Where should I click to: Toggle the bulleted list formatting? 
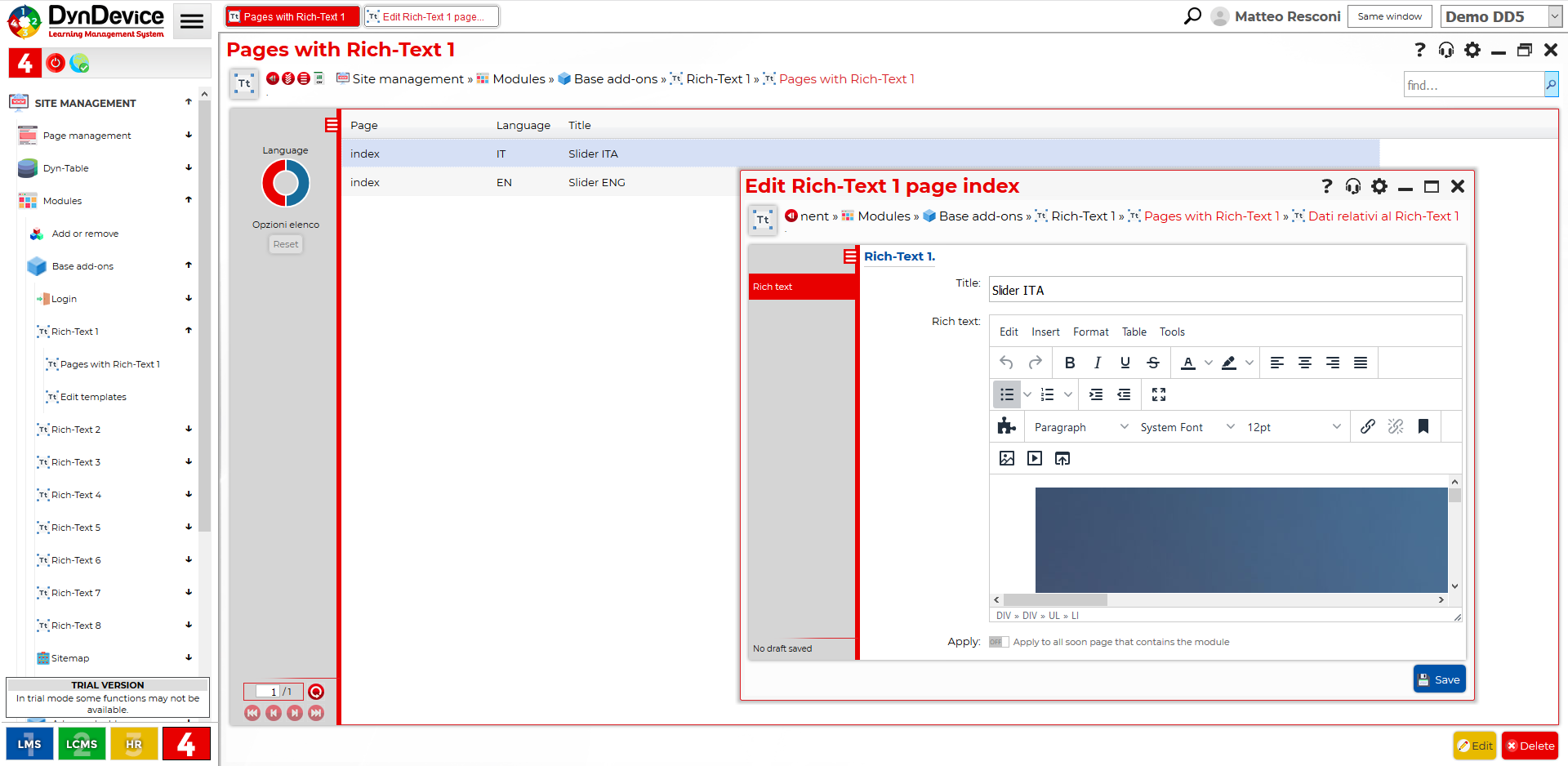pyautogui.click(x=1006, y=394)
